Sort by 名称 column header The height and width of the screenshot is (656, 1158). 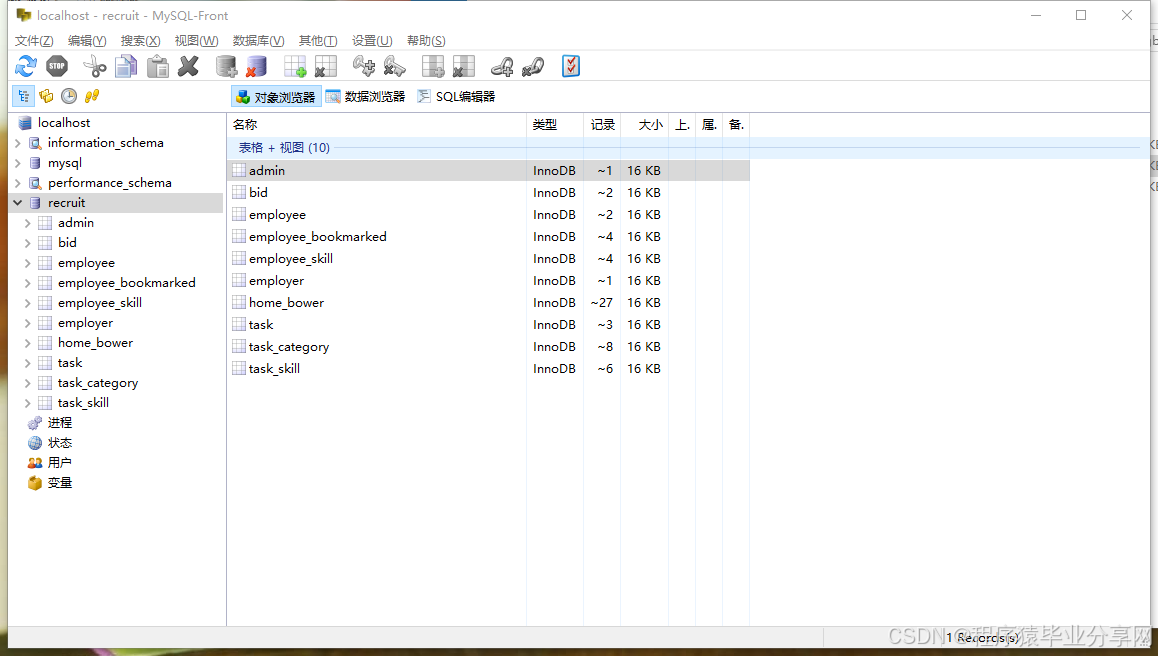pos(377,125)
